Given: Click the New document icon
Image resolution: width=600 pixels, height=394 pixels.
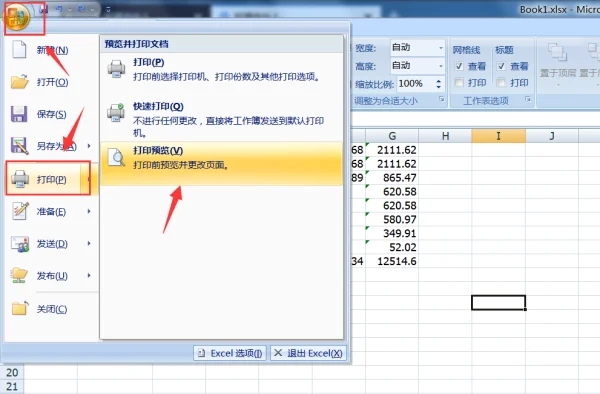Looking at the screenshot, I should (x=19, y=50).
